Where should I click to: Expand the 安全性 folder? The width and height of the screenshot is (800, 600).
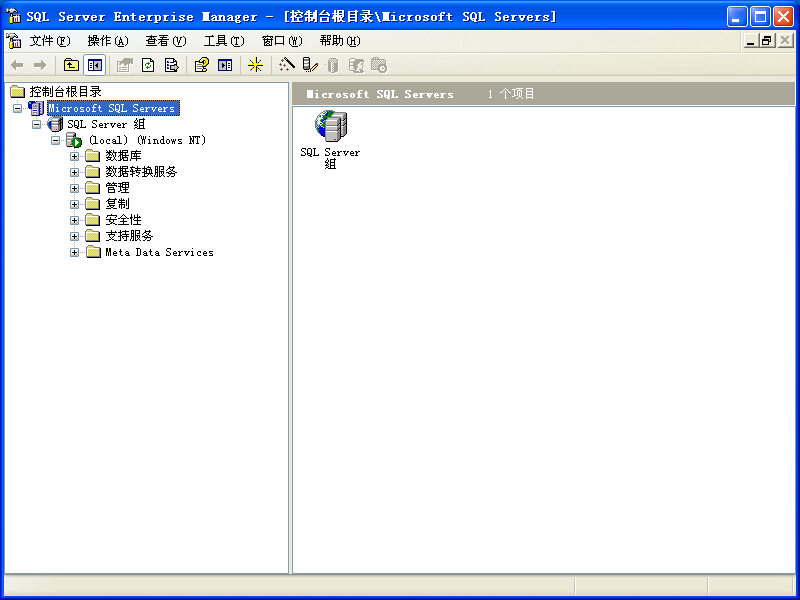click(x=74, y=220)
